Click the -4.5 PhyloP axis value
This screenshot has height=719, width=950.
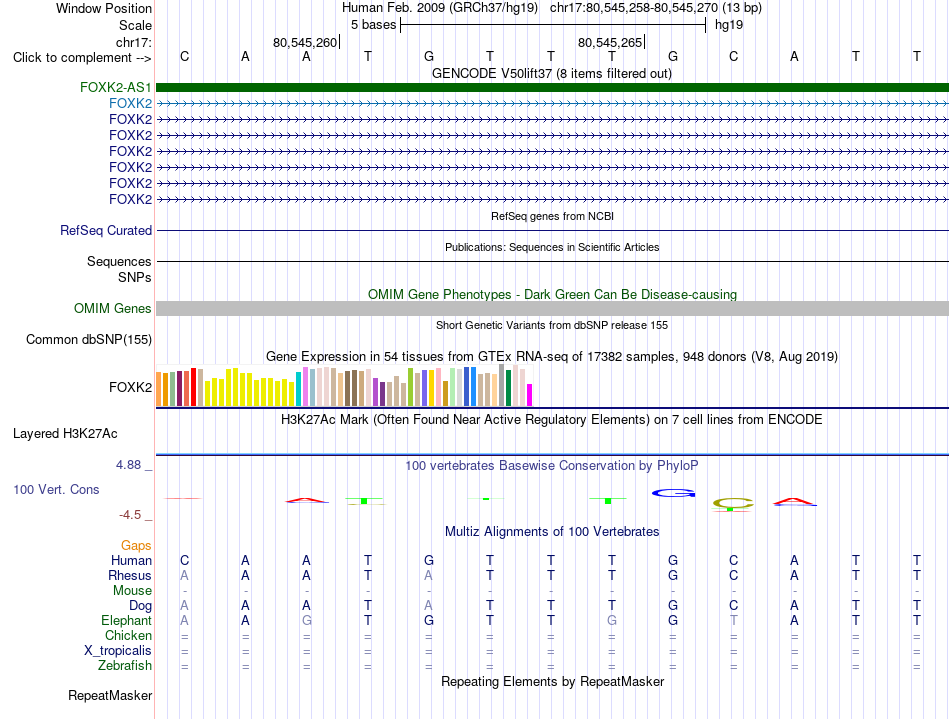(130, 515)
